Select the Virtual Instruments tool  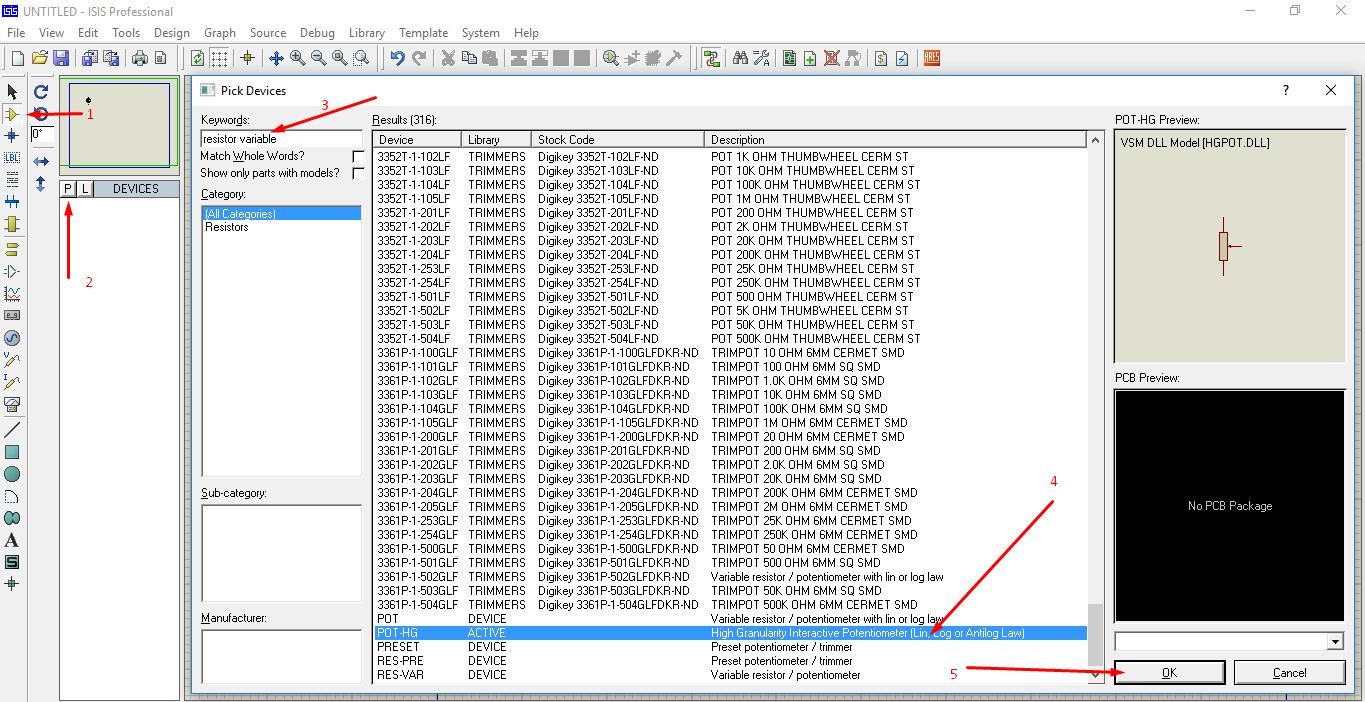click(12, 404)
